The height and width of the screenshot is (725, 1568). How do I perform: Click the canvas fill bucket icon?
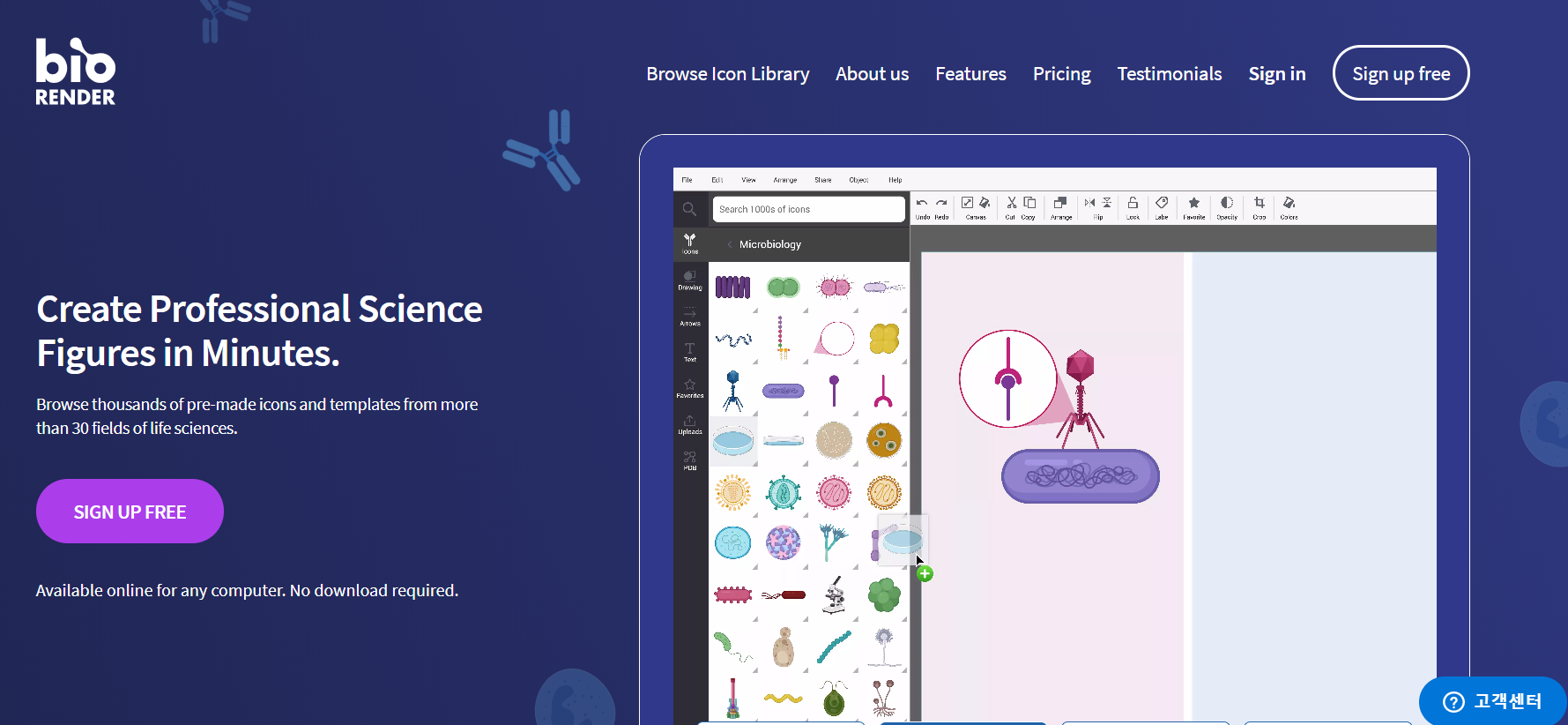(985, 204)
